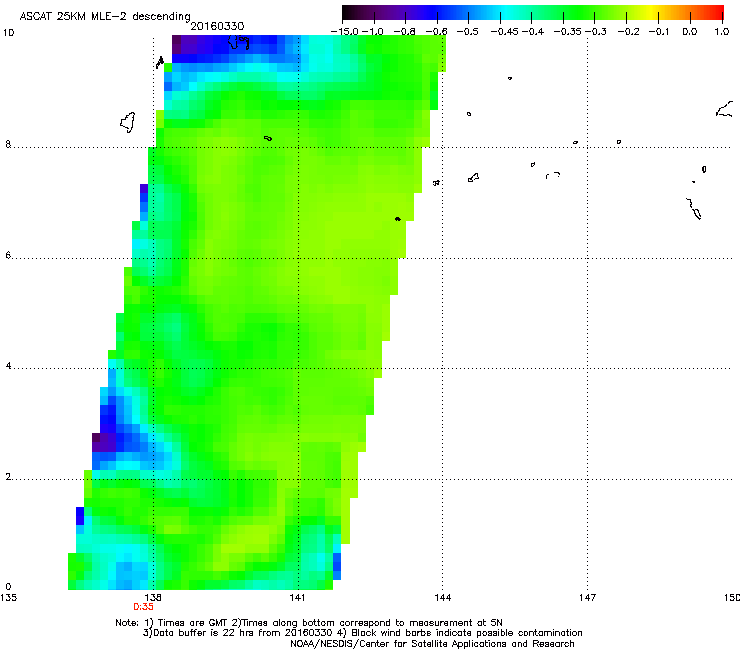Click the -0.2 color scale label
This screenshot has height=650, width=740.
628,32
